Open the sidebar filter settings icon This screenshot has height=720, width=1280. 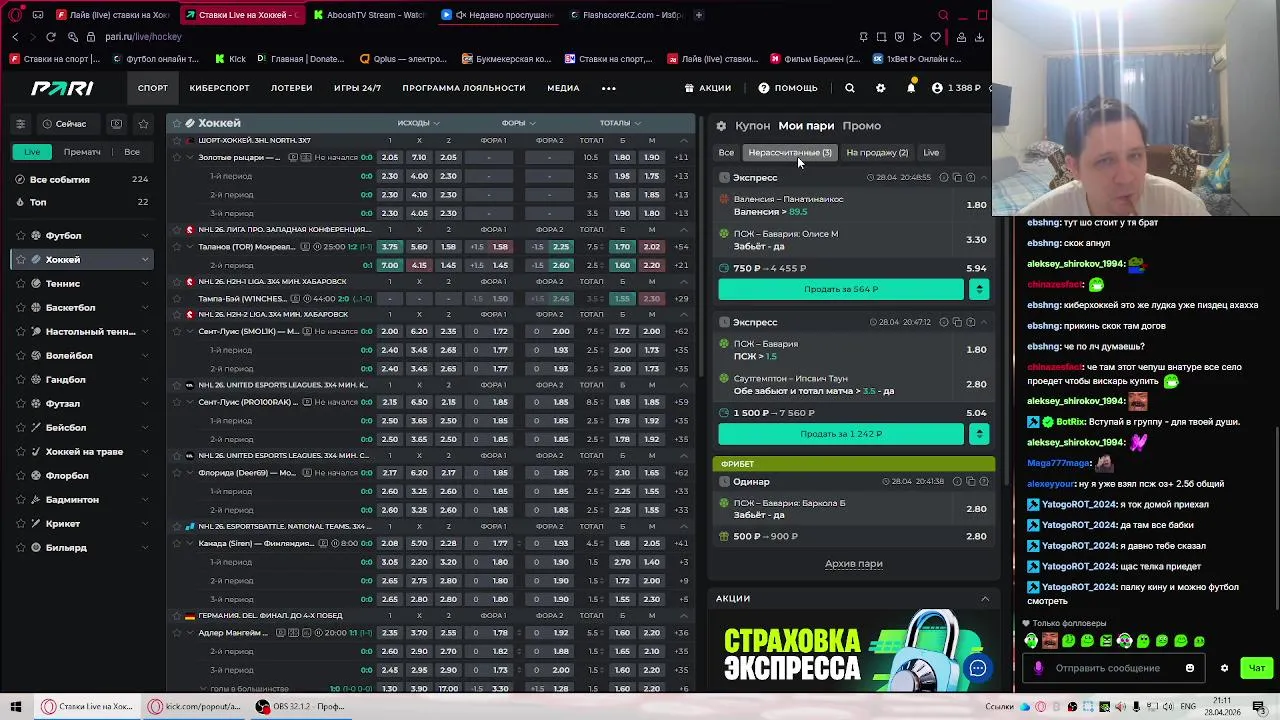click(x=20, y=124)
